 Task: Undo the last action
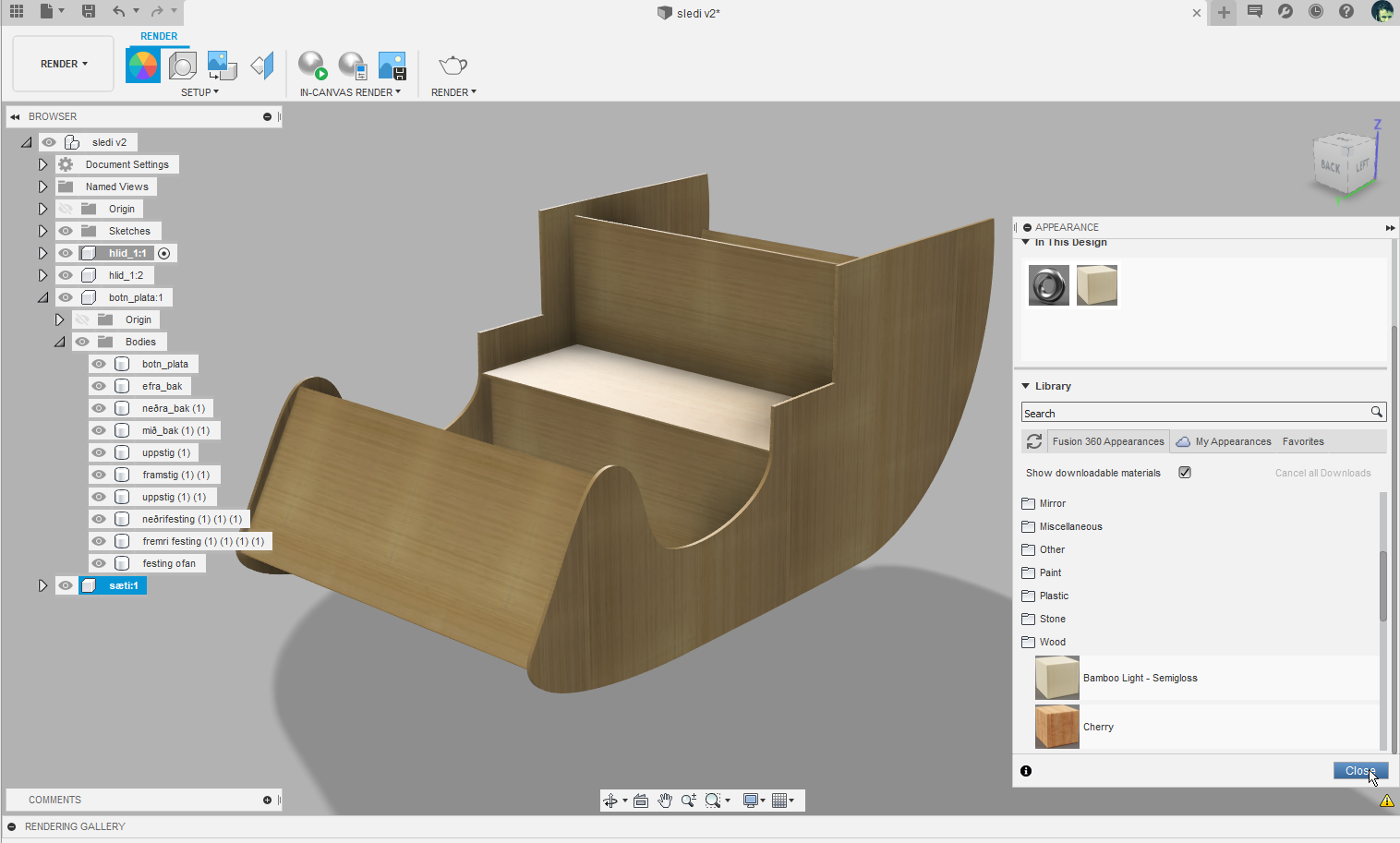118,11
